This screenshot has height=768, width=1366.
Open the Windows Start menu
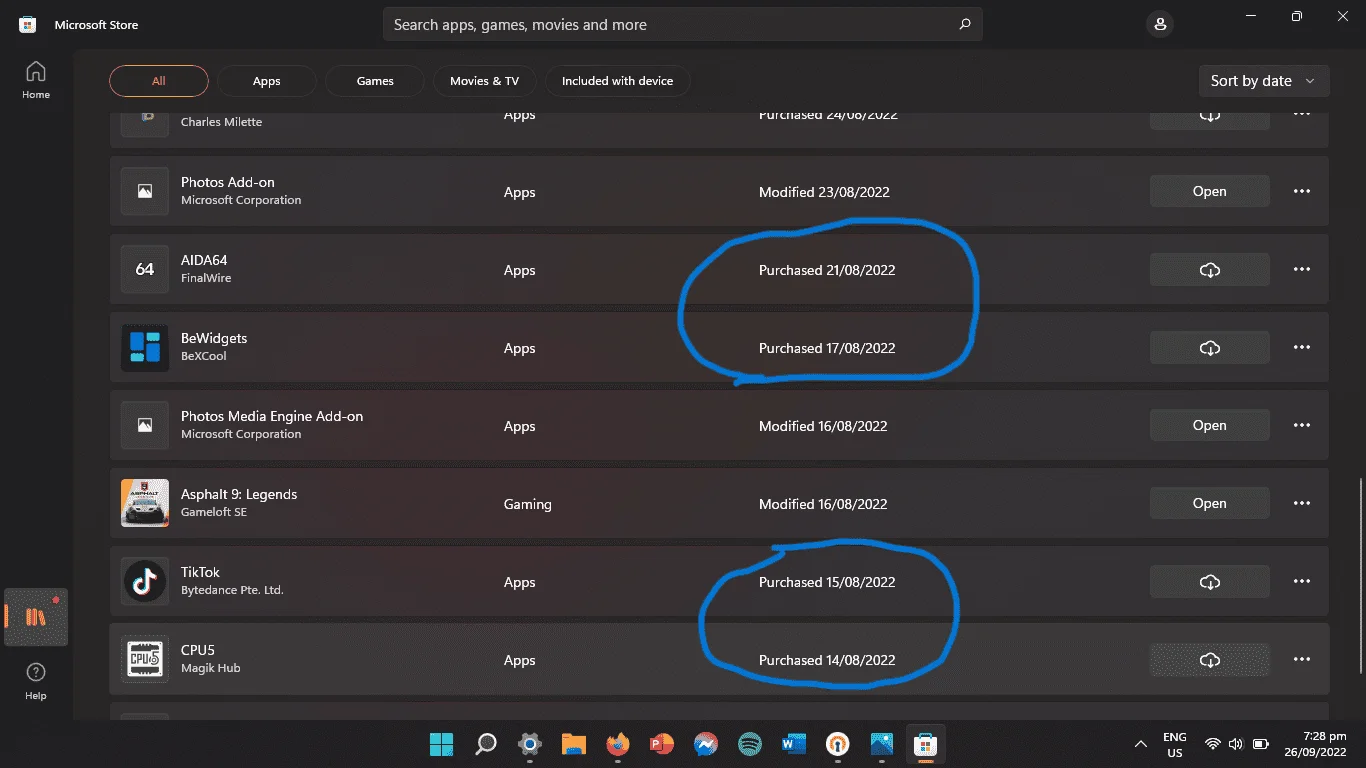tap(441, 744)
